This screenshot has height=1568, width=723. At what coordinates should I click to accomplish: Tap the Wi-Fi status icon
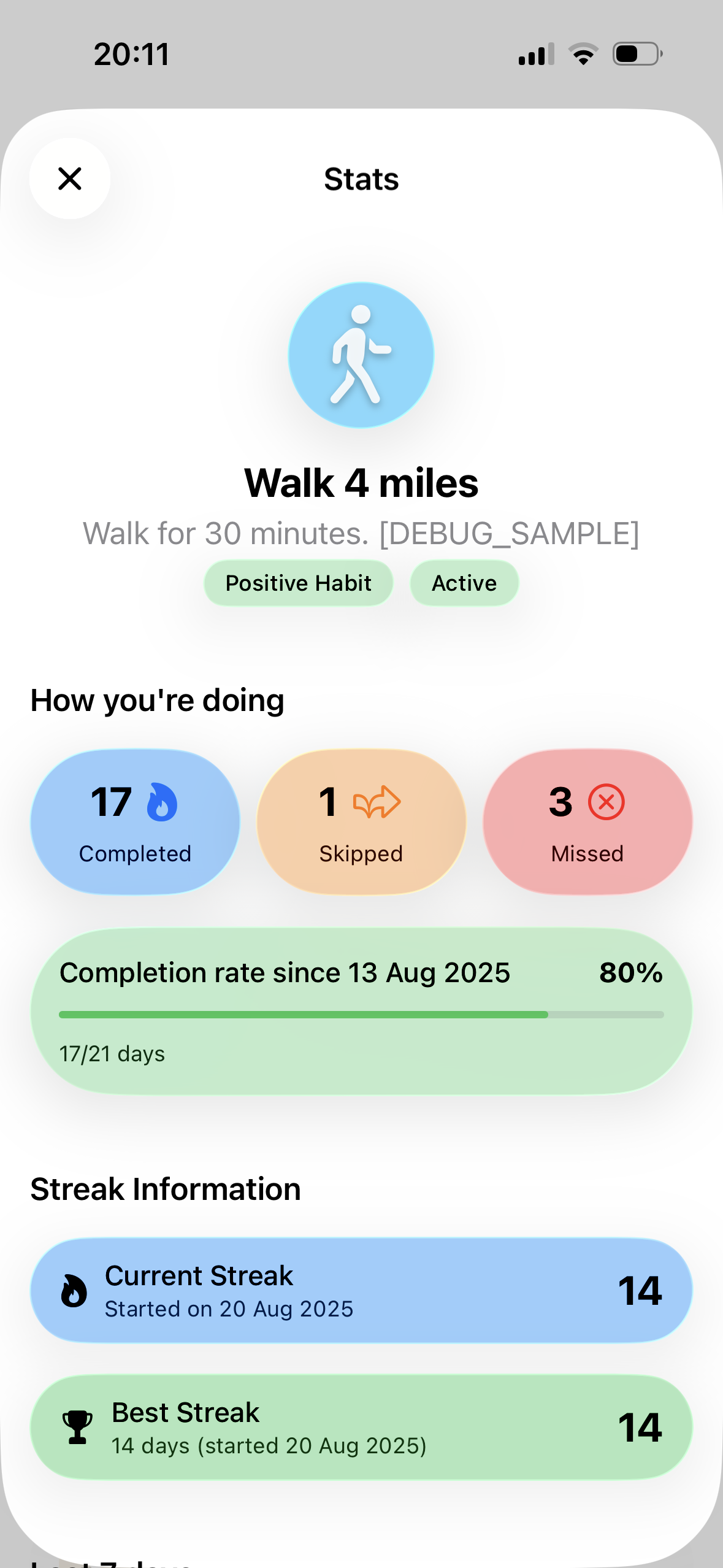[x=583, y=54]
